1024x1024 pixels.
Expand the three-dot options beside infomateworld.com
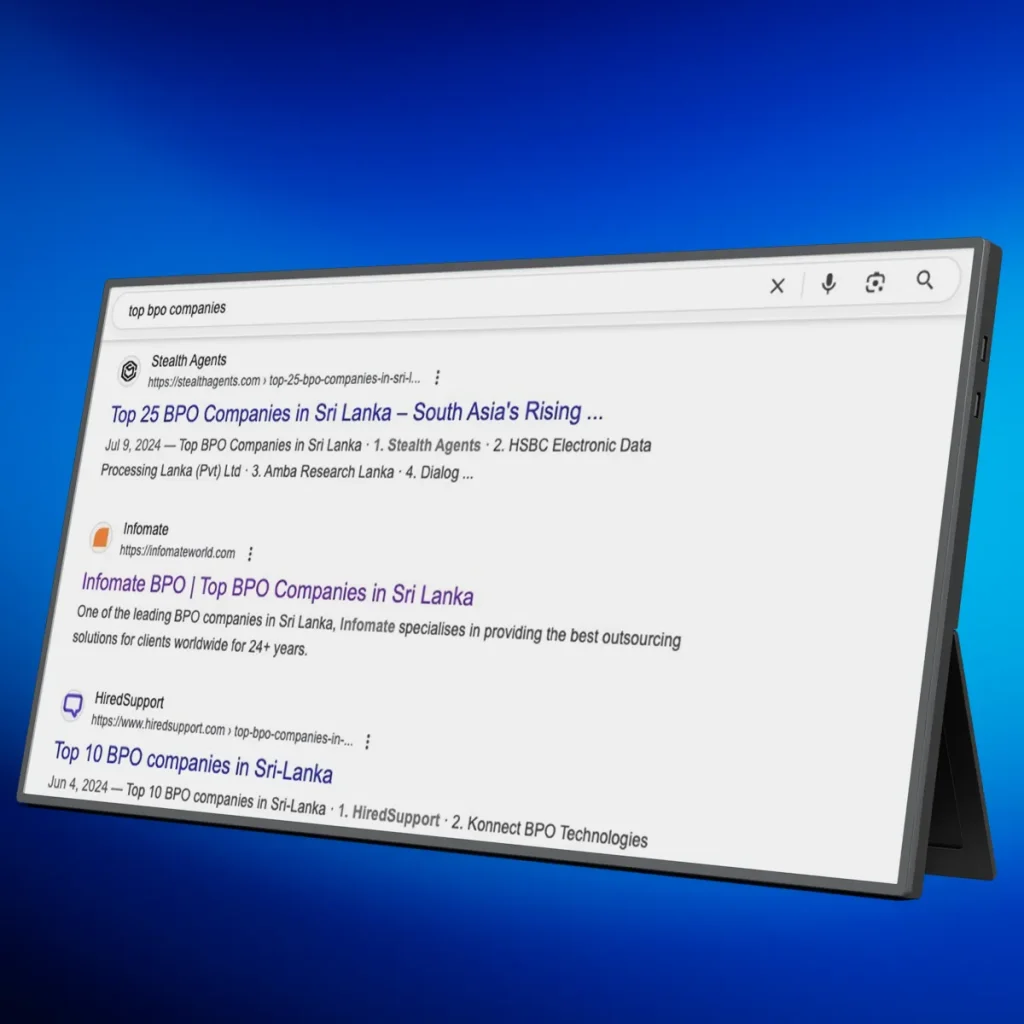pyautogui.click(x=250, y=553)
